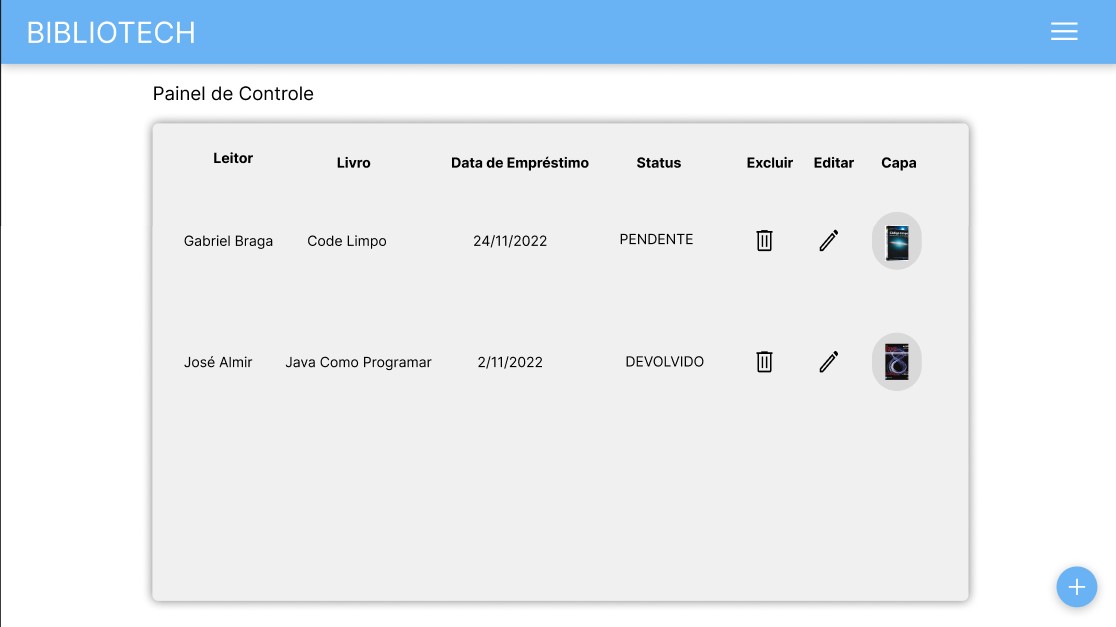This screenshot has width=1116, height=627.
Task: Select the Painel de Controle heading
Action: [233, 93]
